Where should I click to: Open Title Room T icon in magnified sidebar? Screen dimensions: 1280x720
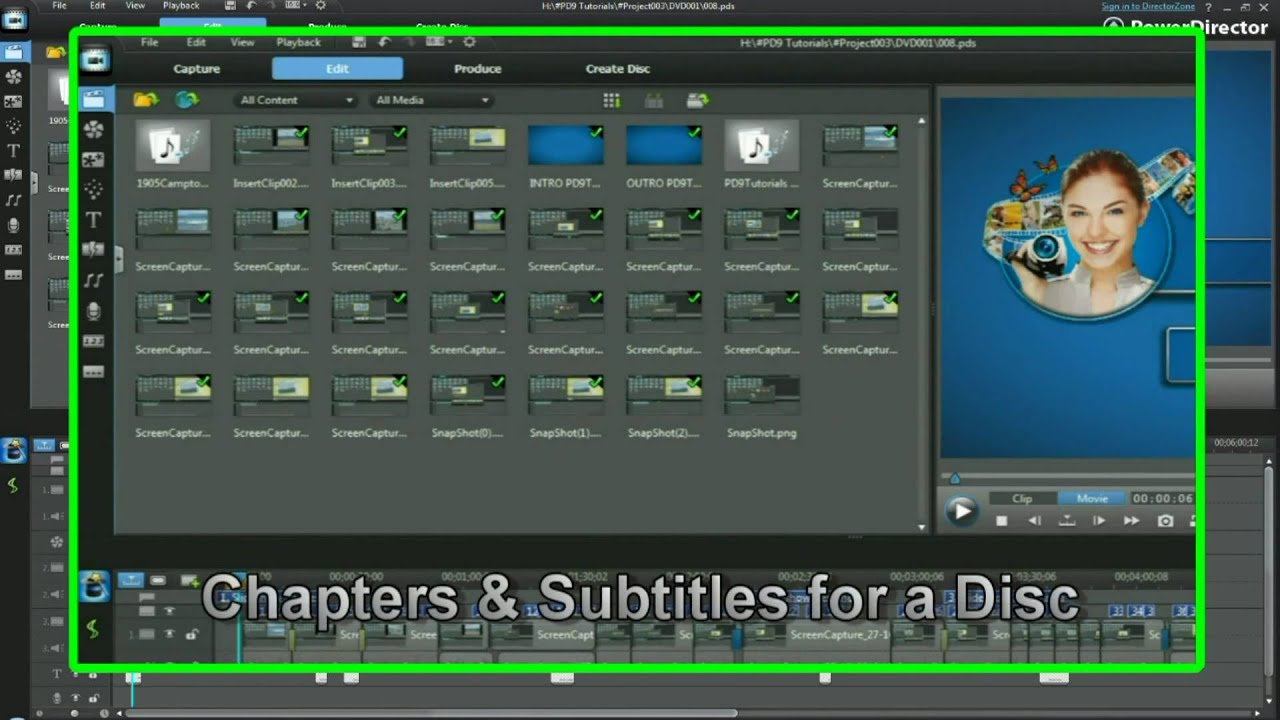(93, 219)
